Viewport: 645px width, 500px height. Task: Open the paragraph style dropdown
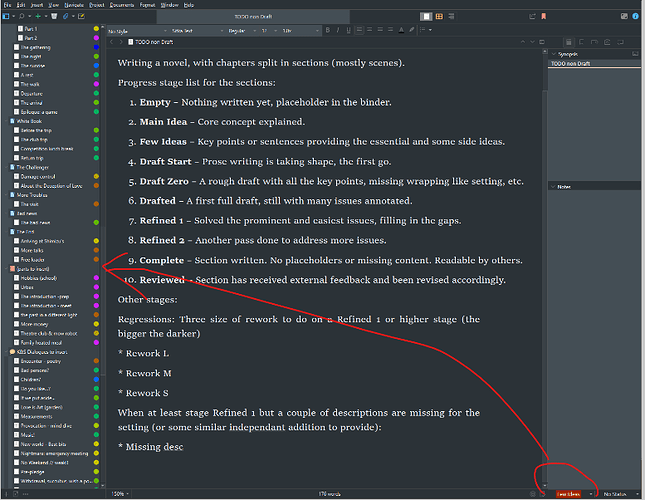137,31
